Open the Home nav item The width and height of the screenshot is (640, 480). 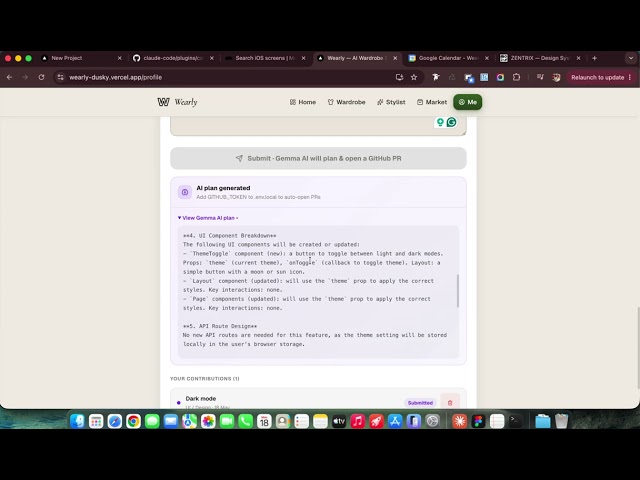(303, 102)
